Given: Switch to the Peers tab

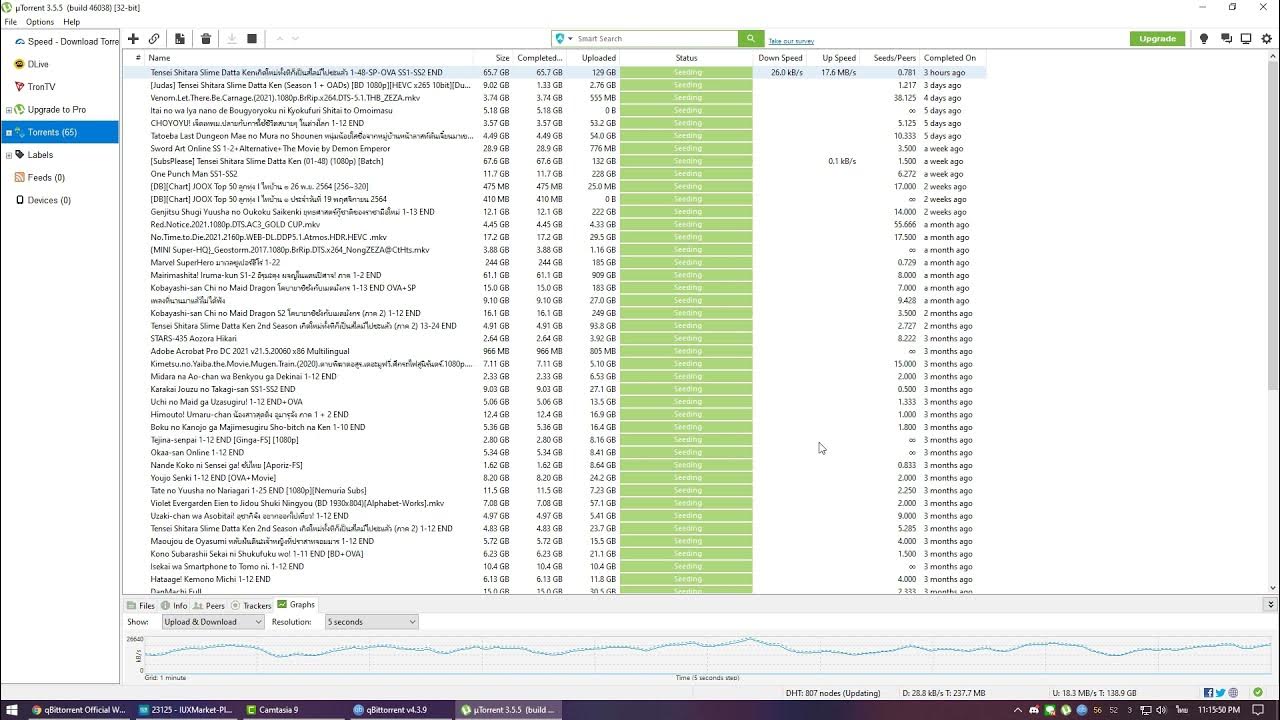Looking at the screenshot, I should [x=209, y=606].
